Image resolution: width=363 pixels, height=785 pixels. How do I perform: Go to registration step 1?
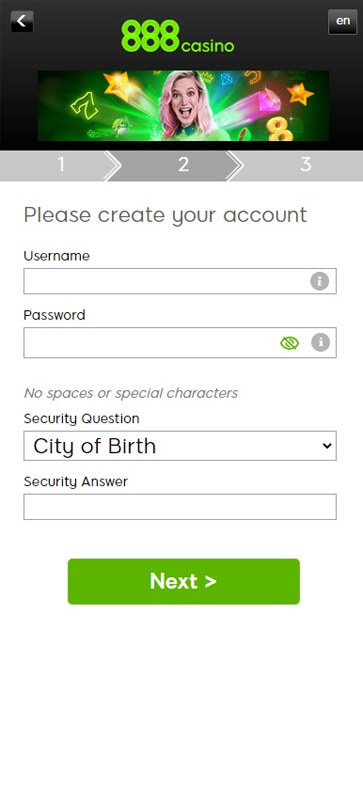coord(61,165)
